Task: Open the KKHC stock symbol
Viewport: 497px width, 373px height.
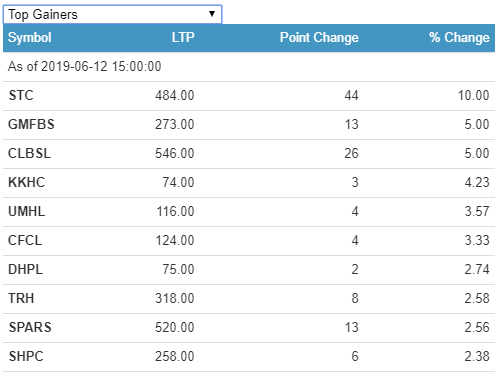Action: tap(26, 182)
